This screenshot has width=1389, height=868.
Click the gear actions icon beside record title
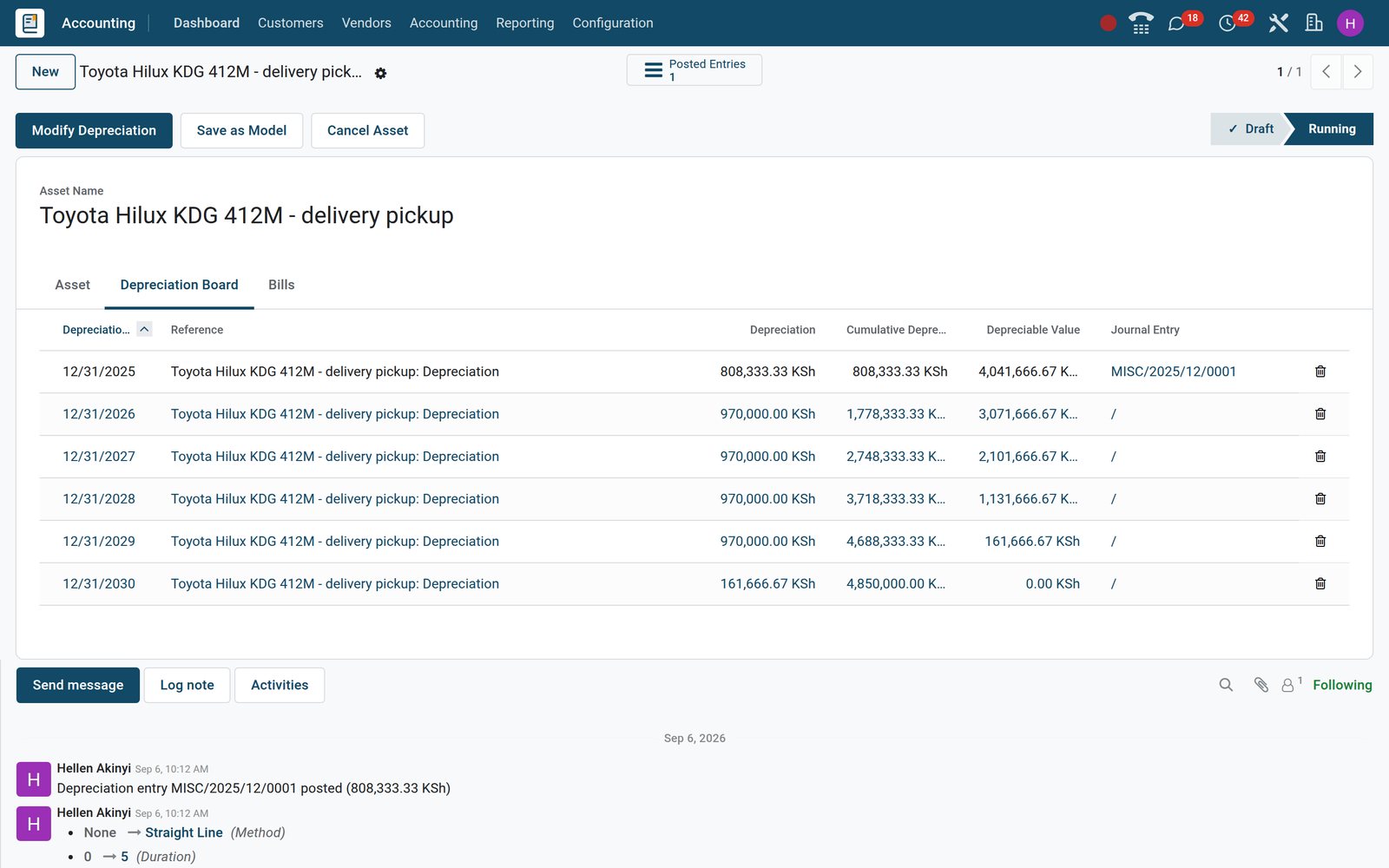[x=380, y=74]
